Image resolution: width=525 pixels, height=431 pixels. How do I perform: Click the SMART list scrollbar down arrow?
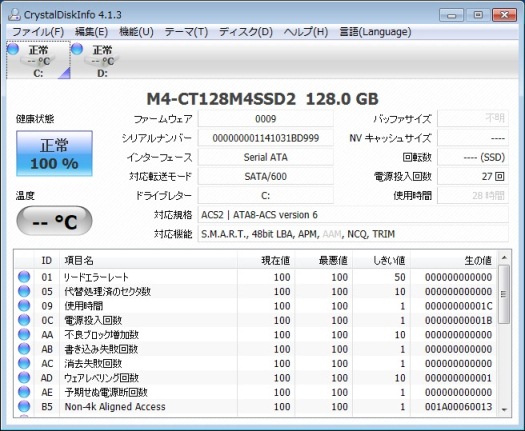coord(504,410)
